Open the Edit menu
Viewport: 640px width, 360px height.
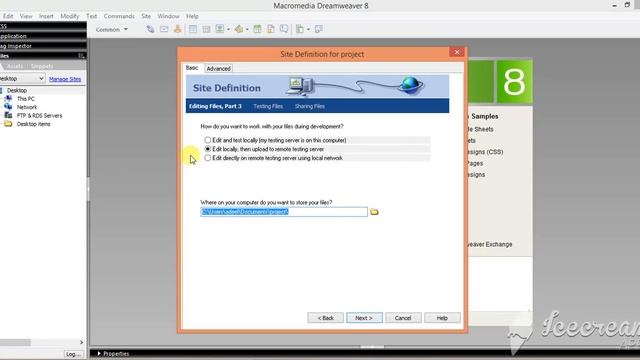8,16
